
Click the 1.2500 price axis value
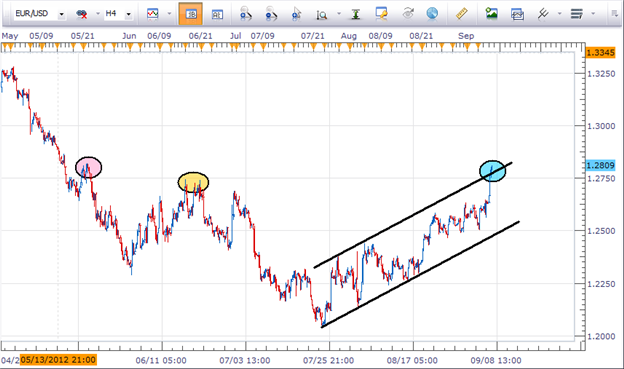(x=601, y=231)
